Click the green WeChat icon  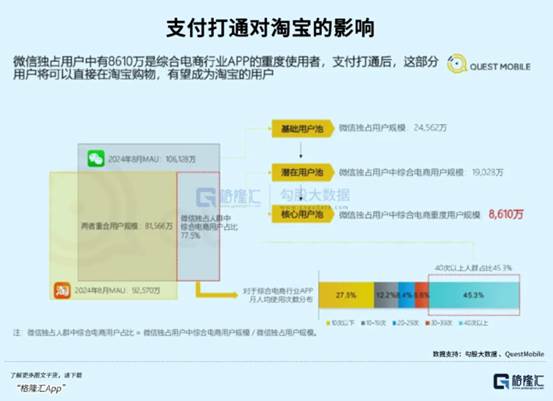click(96, 159)
